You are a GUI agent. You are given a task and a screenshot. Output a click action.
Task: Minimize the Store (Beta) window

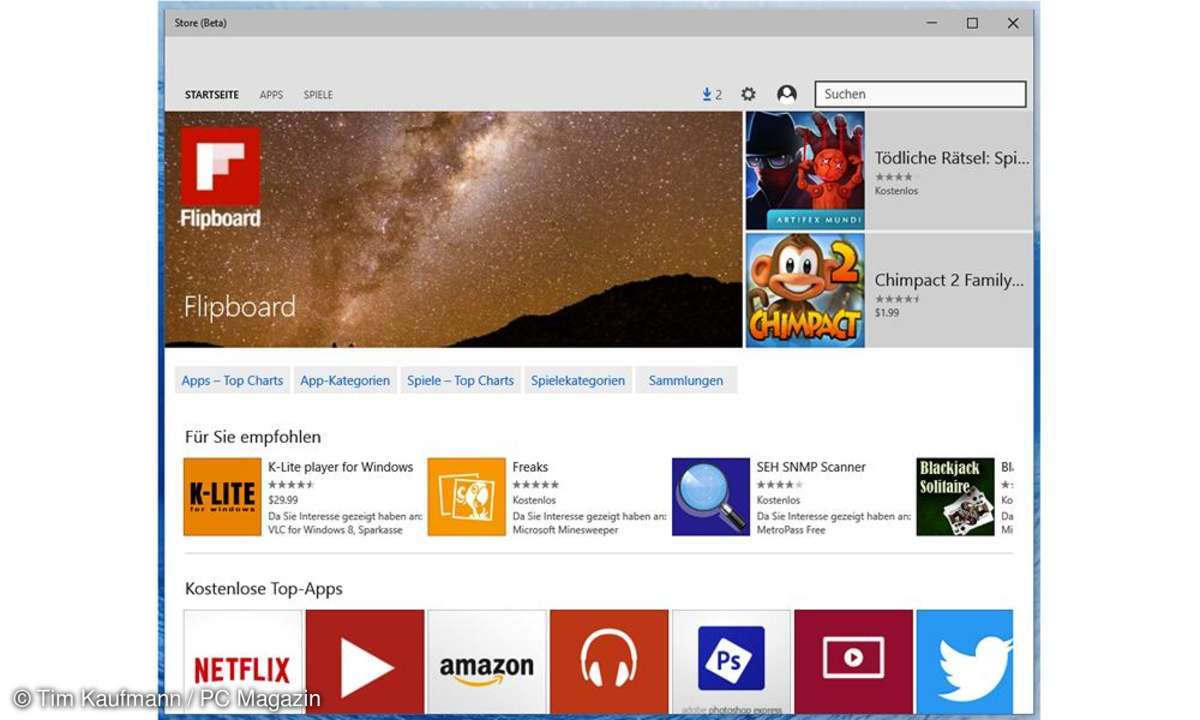932,23
